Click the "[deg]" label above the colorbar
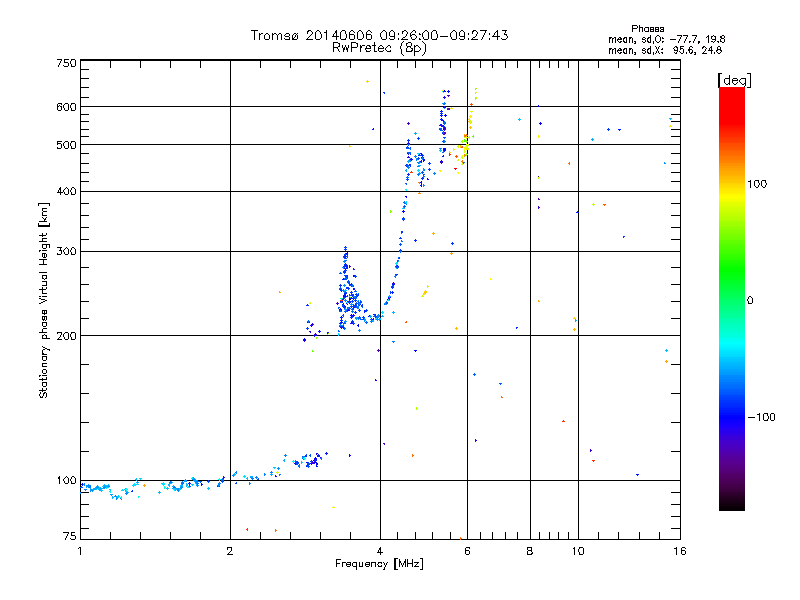The image size is (800, 600). point(734,80)
